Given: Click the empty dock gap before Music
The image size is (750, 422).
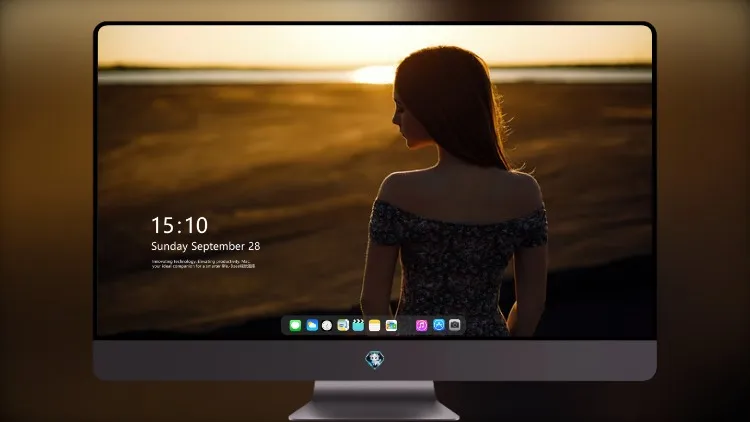Looking at the screenshot, I should 407,325.
